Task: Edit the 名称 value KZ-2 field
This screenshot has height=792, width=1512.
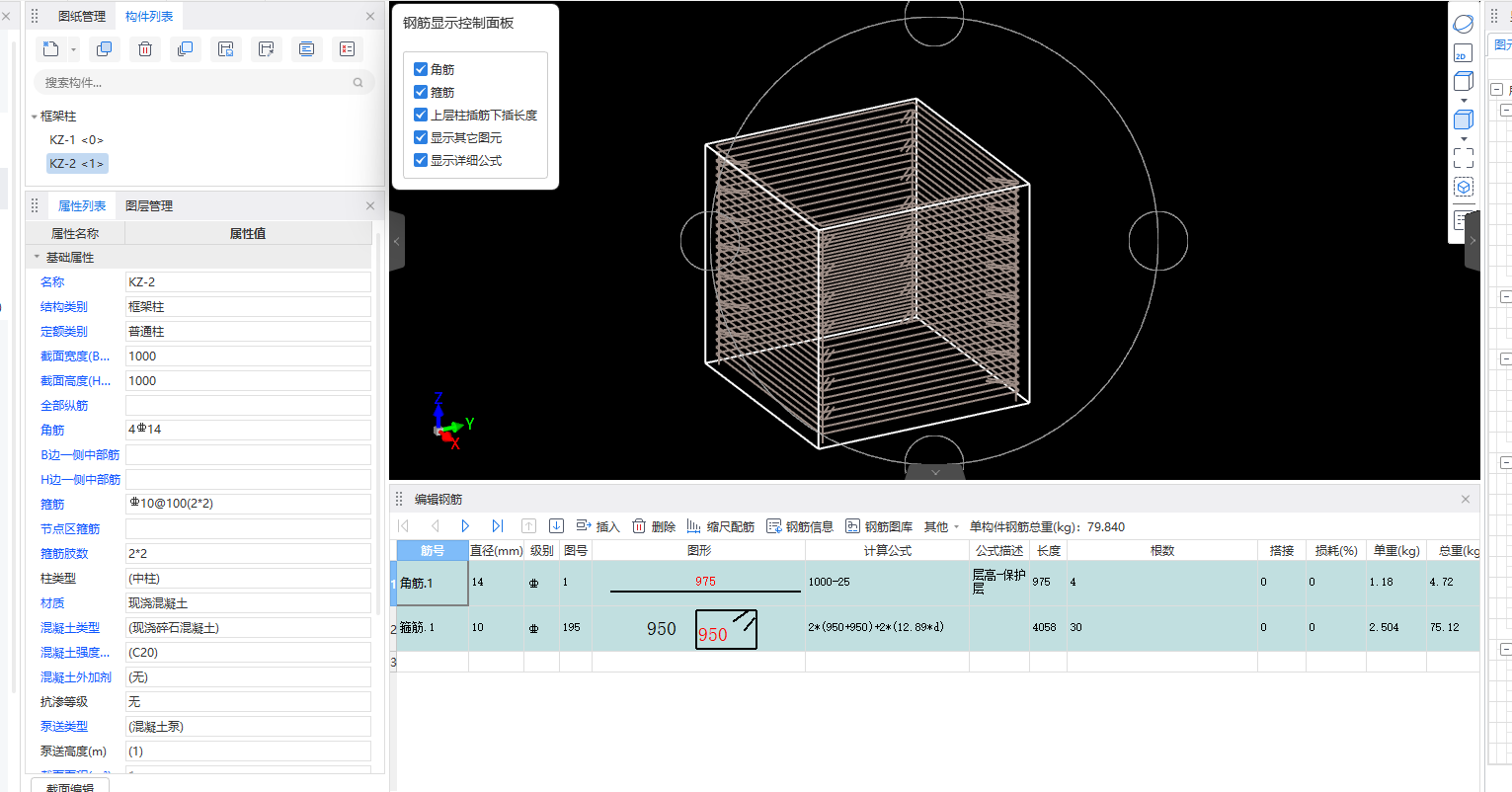Action: [x=248, y=282]
